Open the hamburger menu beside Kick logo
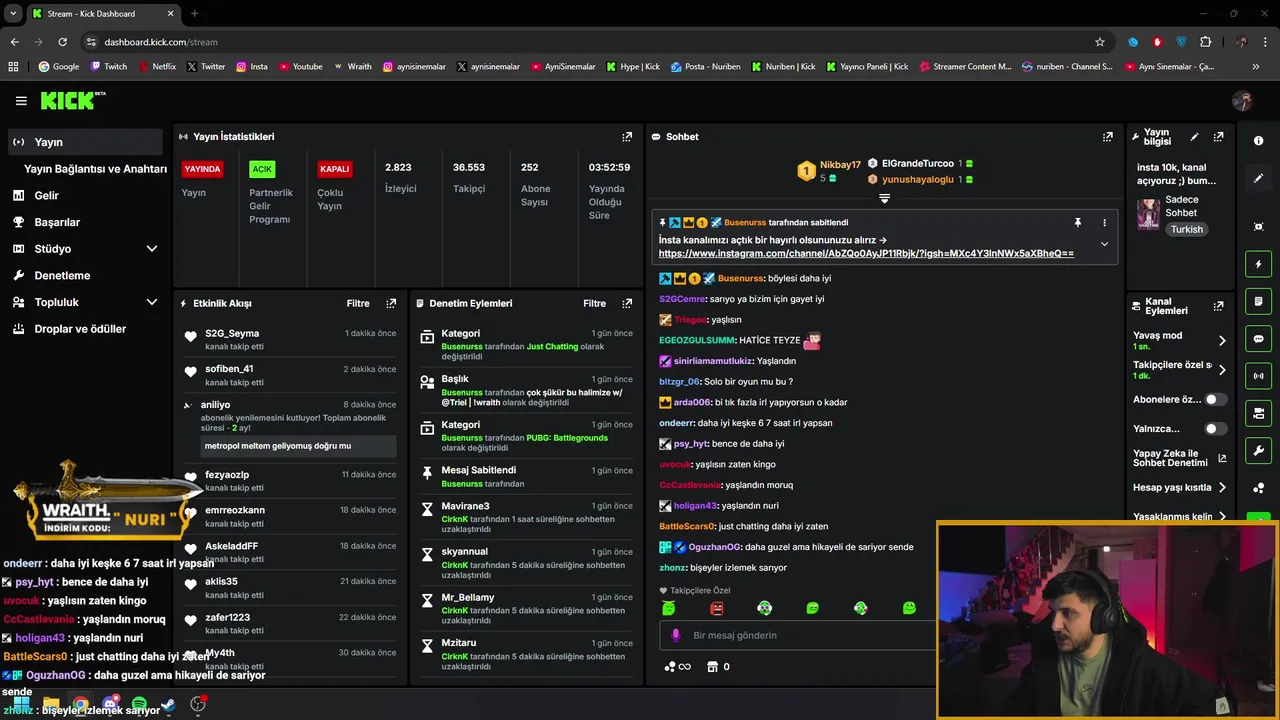Screen dimensions: 1280x720 click(x=21, y=101)
